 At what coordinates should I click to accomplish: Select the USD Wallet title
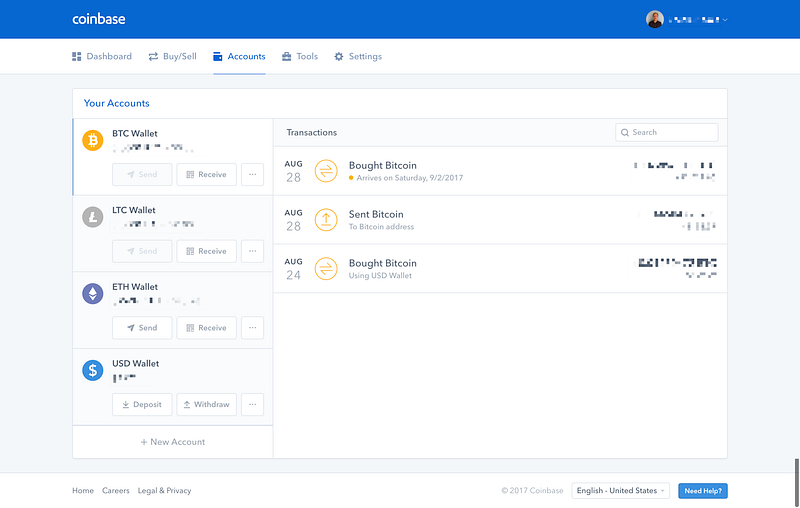coord(136,363)
